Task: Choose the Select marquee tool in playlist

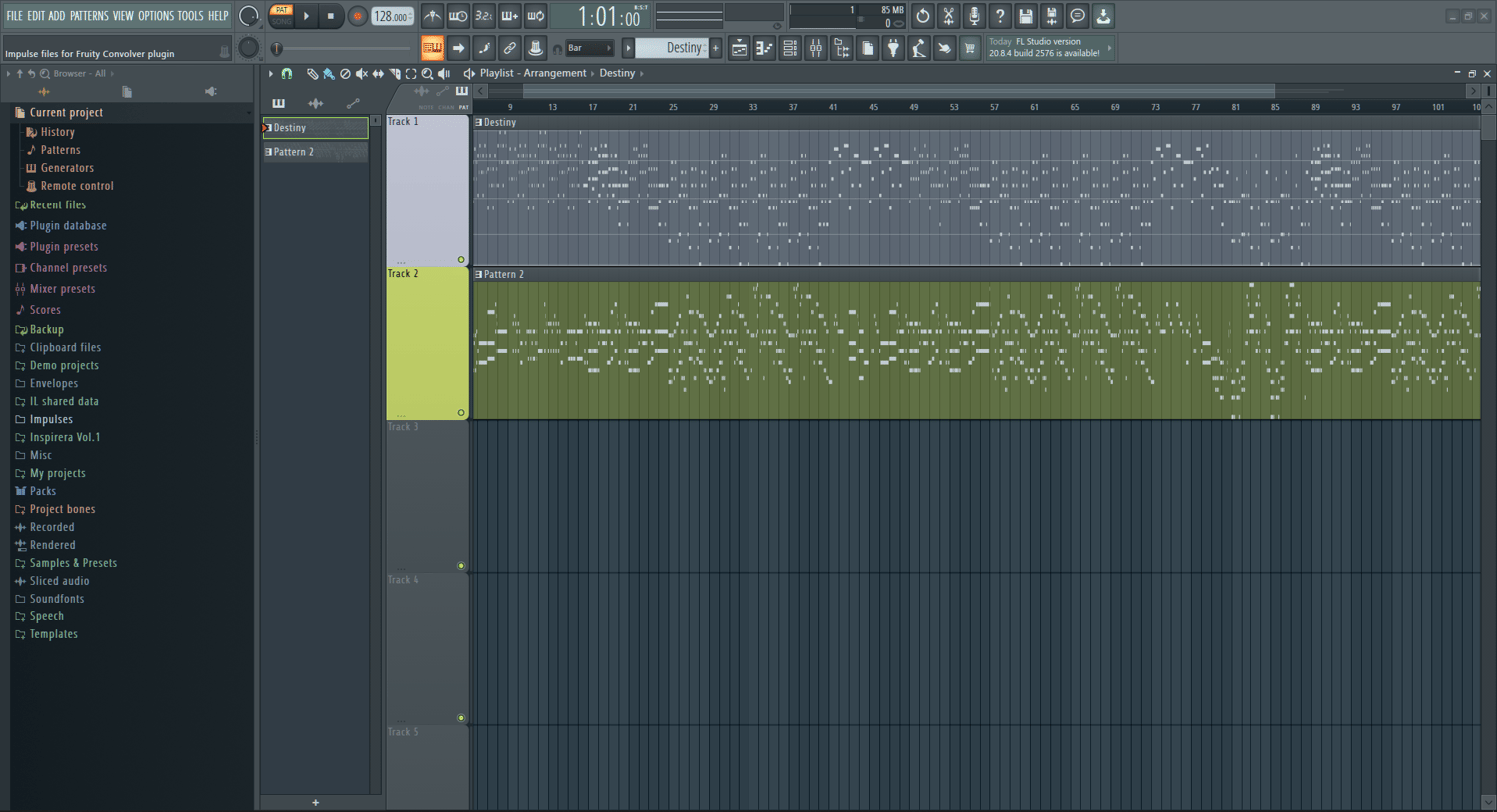Action: [x=411, y=74]
